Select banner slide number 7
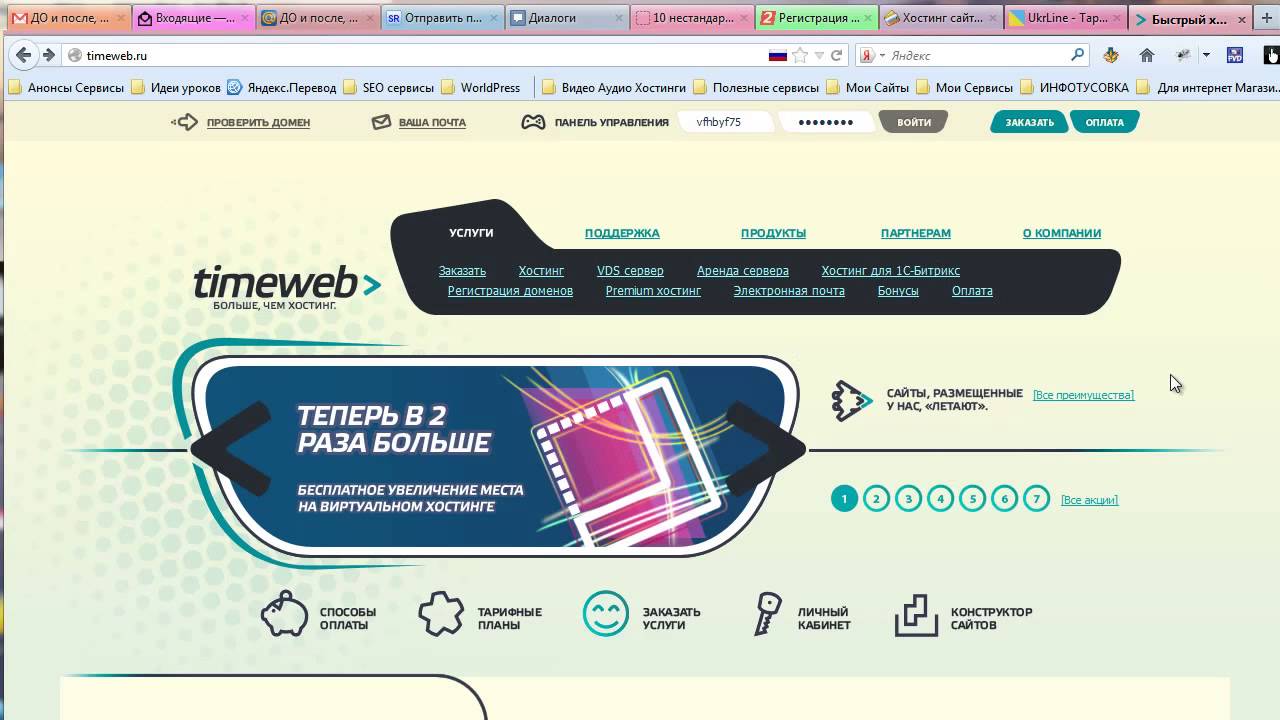Screen dimensions: 1280x720 click(x=1037, y=498)
